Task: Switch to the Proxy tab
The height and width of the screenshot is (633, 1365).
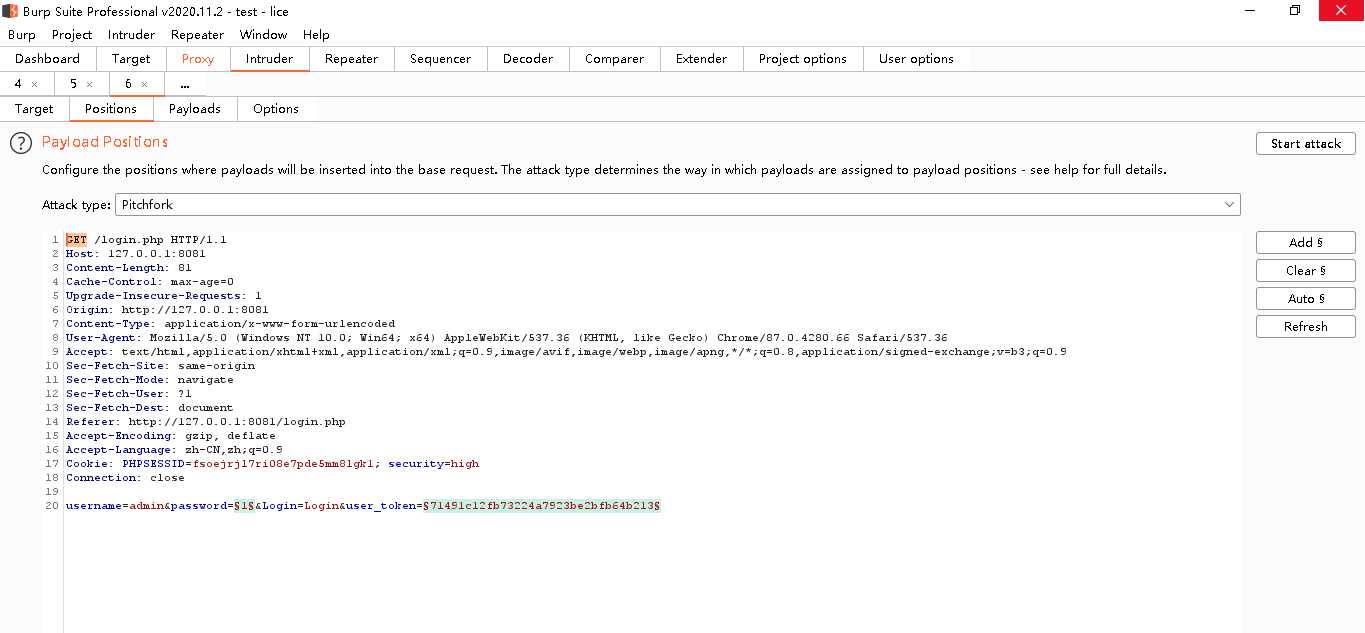Action: coord(198,59)
